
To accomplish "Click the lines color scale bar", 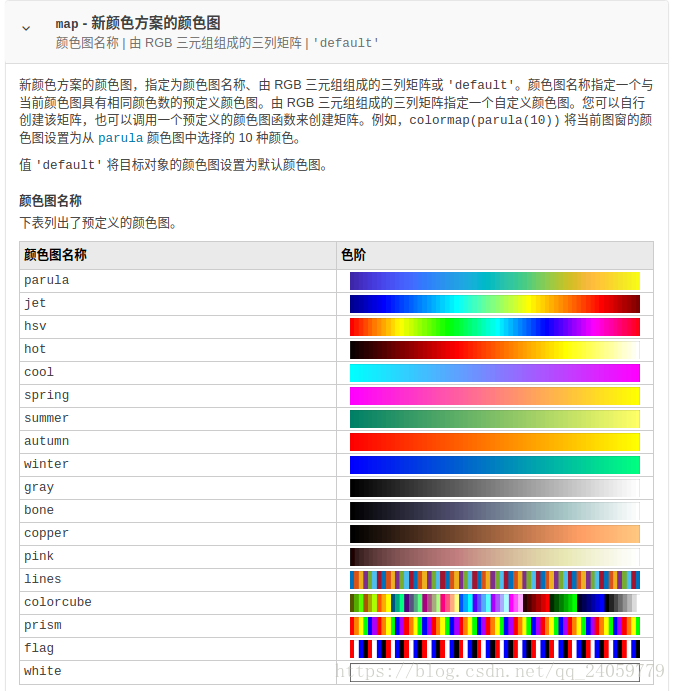I will (x=494, y=580).
